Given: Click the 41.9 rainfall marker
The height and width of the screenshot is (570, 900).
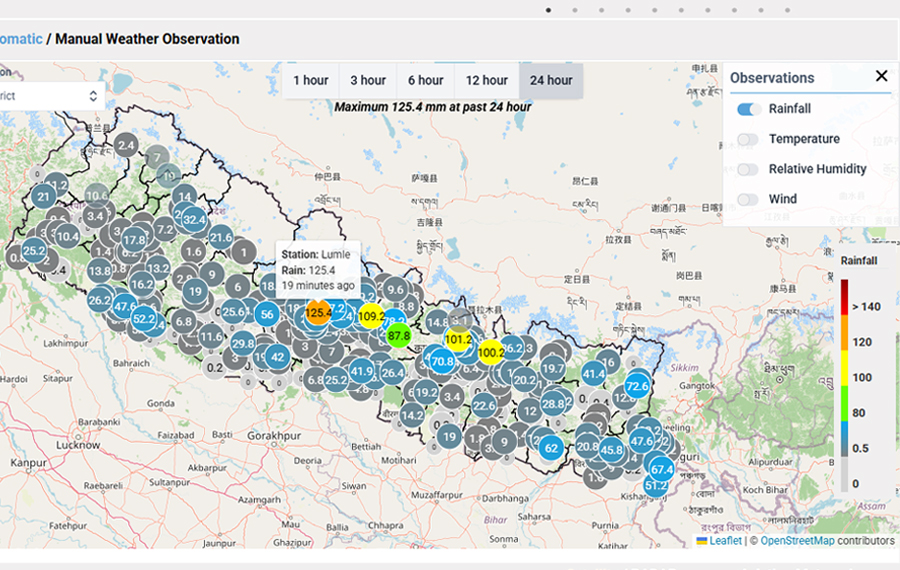Looking at the screenshot, I should [361, 371].
